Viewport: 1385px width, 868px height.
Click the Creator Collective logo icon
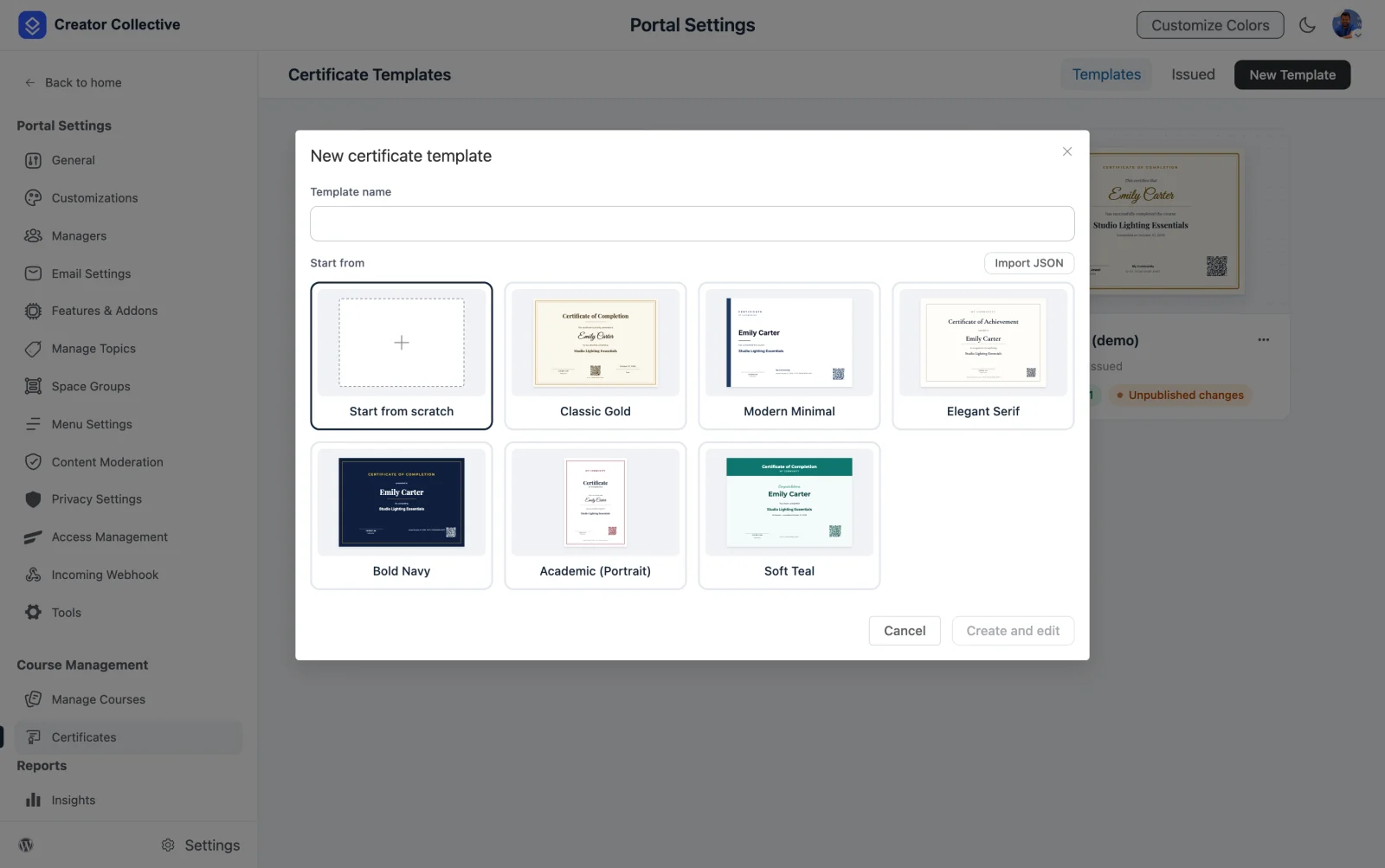click(x=32, y=25)
